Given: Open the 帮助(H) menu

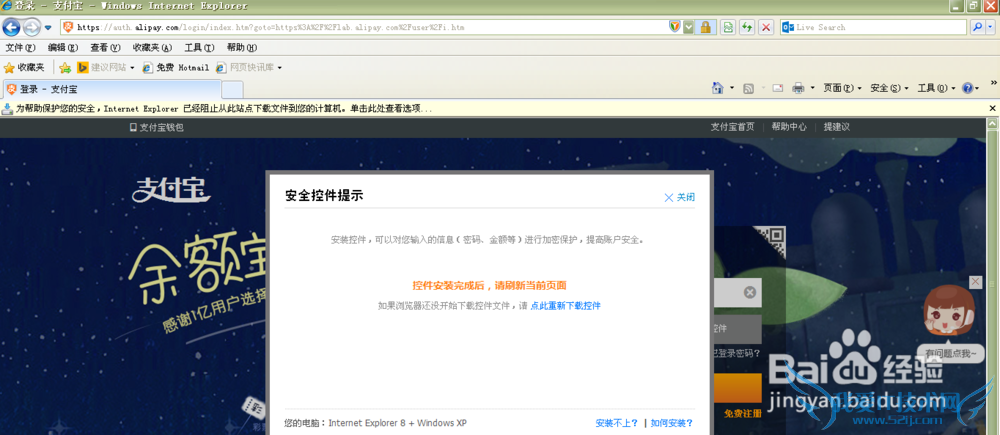Looking at the screenshot, I should (x=242, y=48).
